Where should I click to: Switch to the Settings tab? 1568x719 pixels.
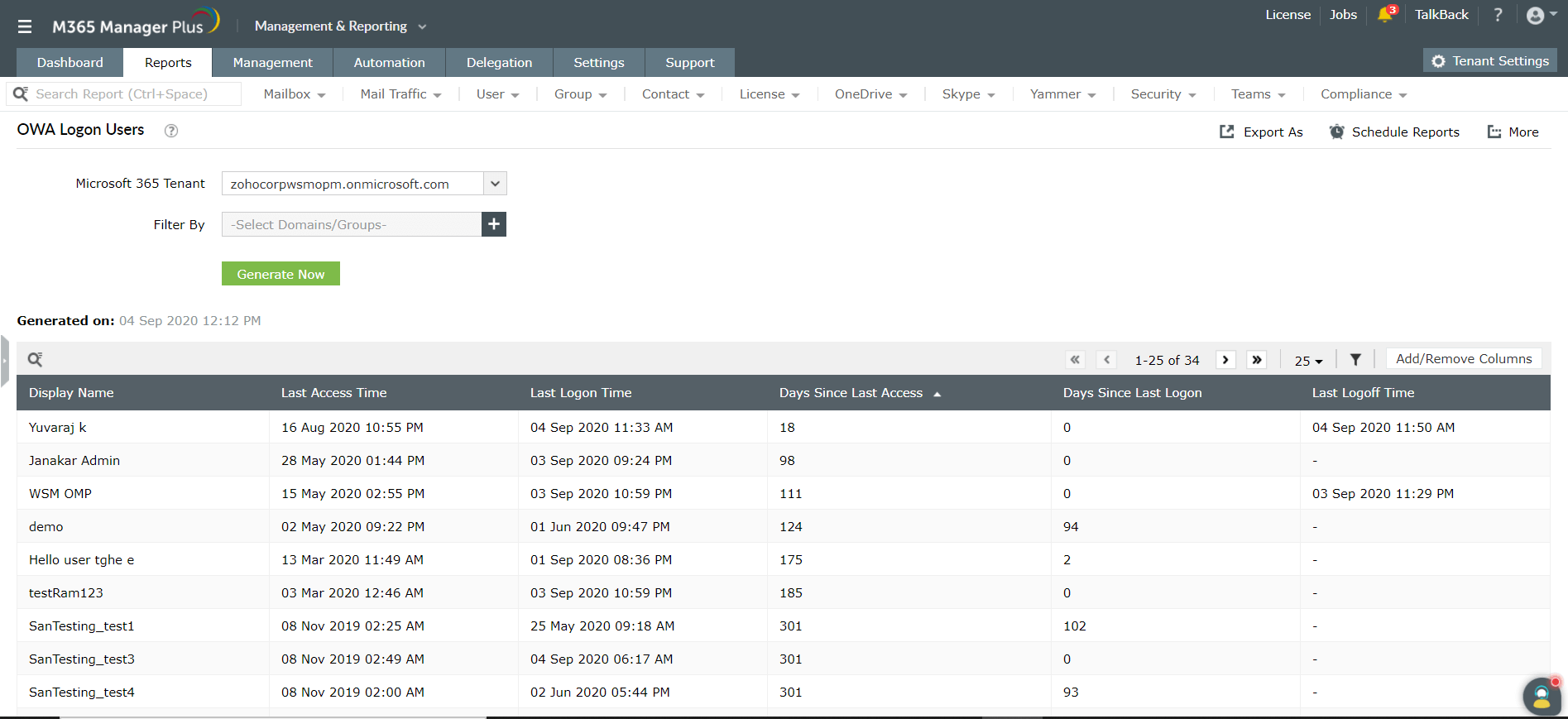tap(599, 63)
